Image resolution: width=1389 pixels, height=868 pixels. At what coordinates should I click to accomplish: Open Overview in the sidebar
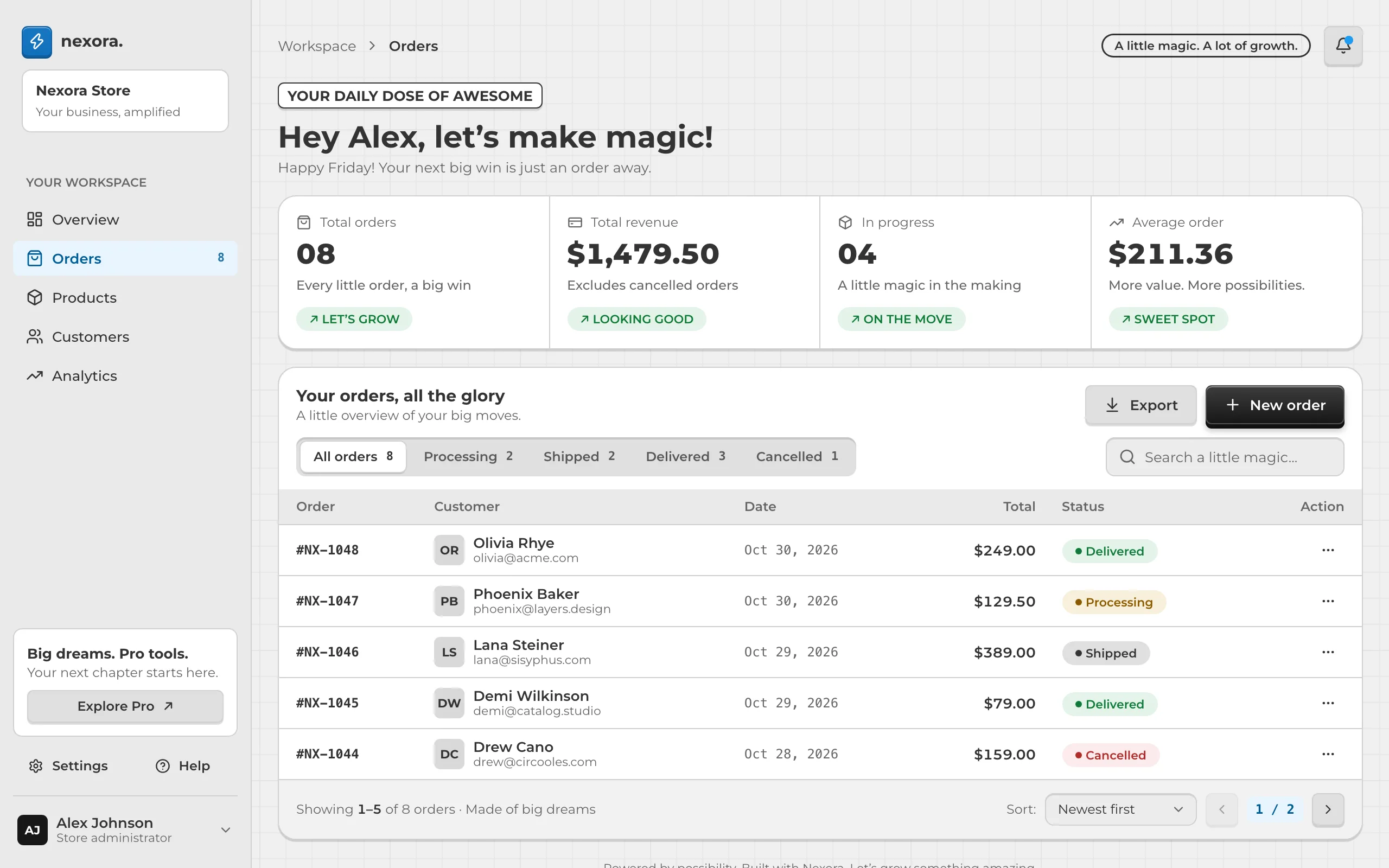[125, 219]
